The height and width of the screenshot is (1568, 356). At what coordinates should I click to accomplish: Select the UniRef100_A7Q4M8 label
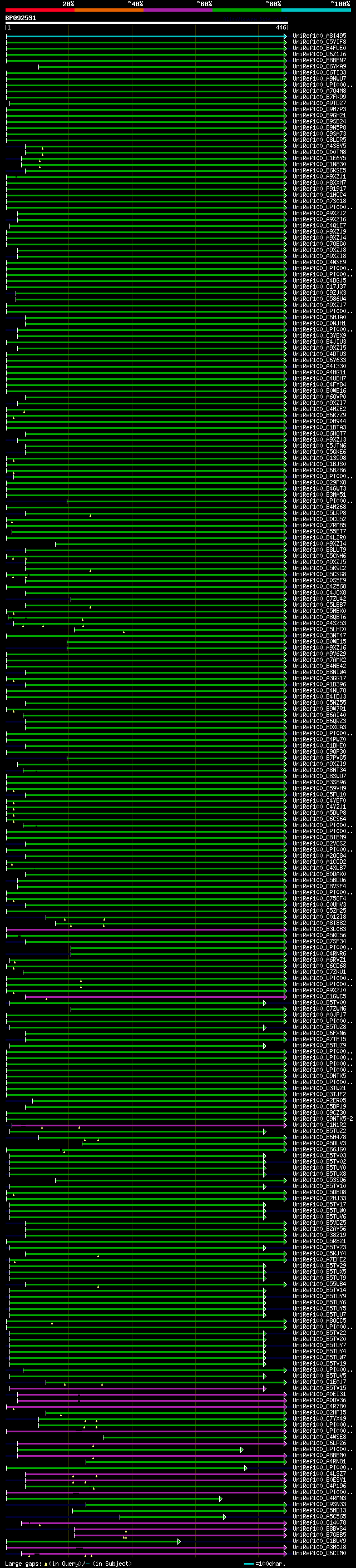(x=319, y=91)
